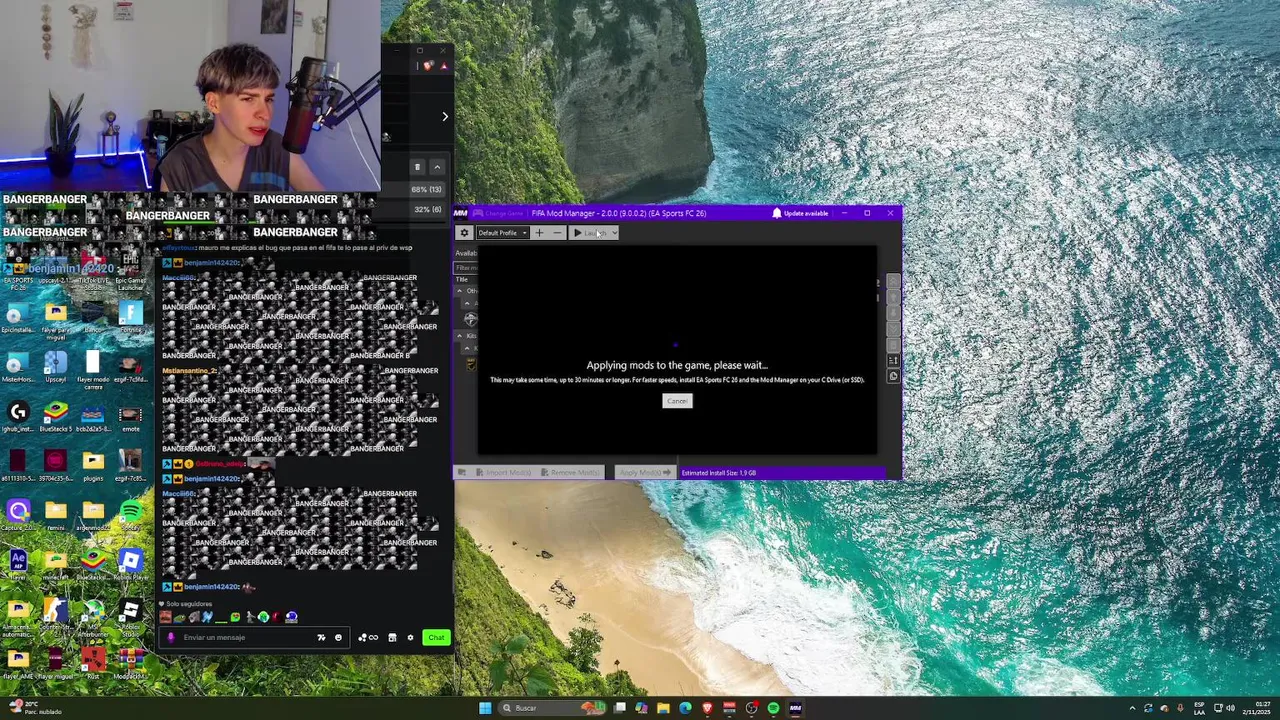This screenshot has width=1280, height=720.
Task: Open Microsoft Edge from taskbar
Action: pyautogui.click(x=685, y=708)
